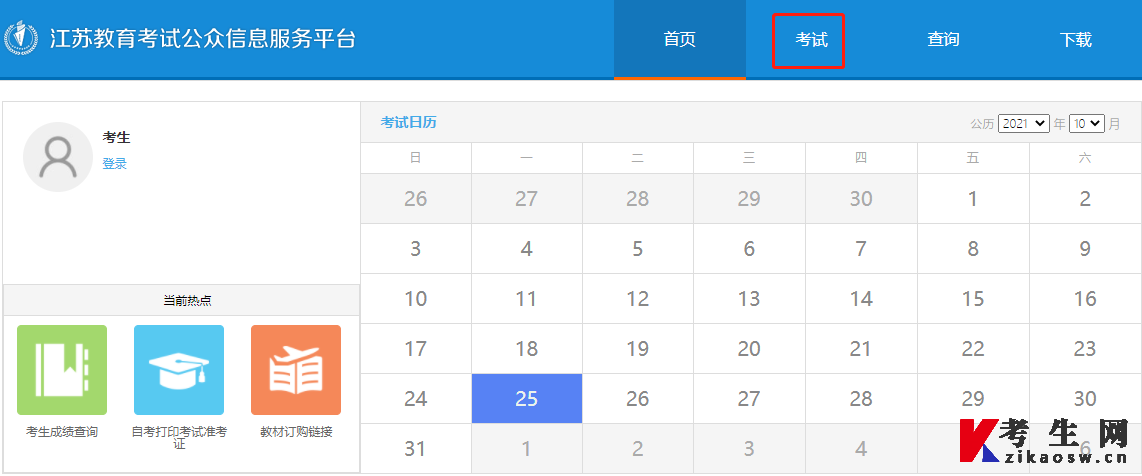Click date 8 in the calendar
The width and height of the screenshot is (1142, 476).
tap(972, 248)
